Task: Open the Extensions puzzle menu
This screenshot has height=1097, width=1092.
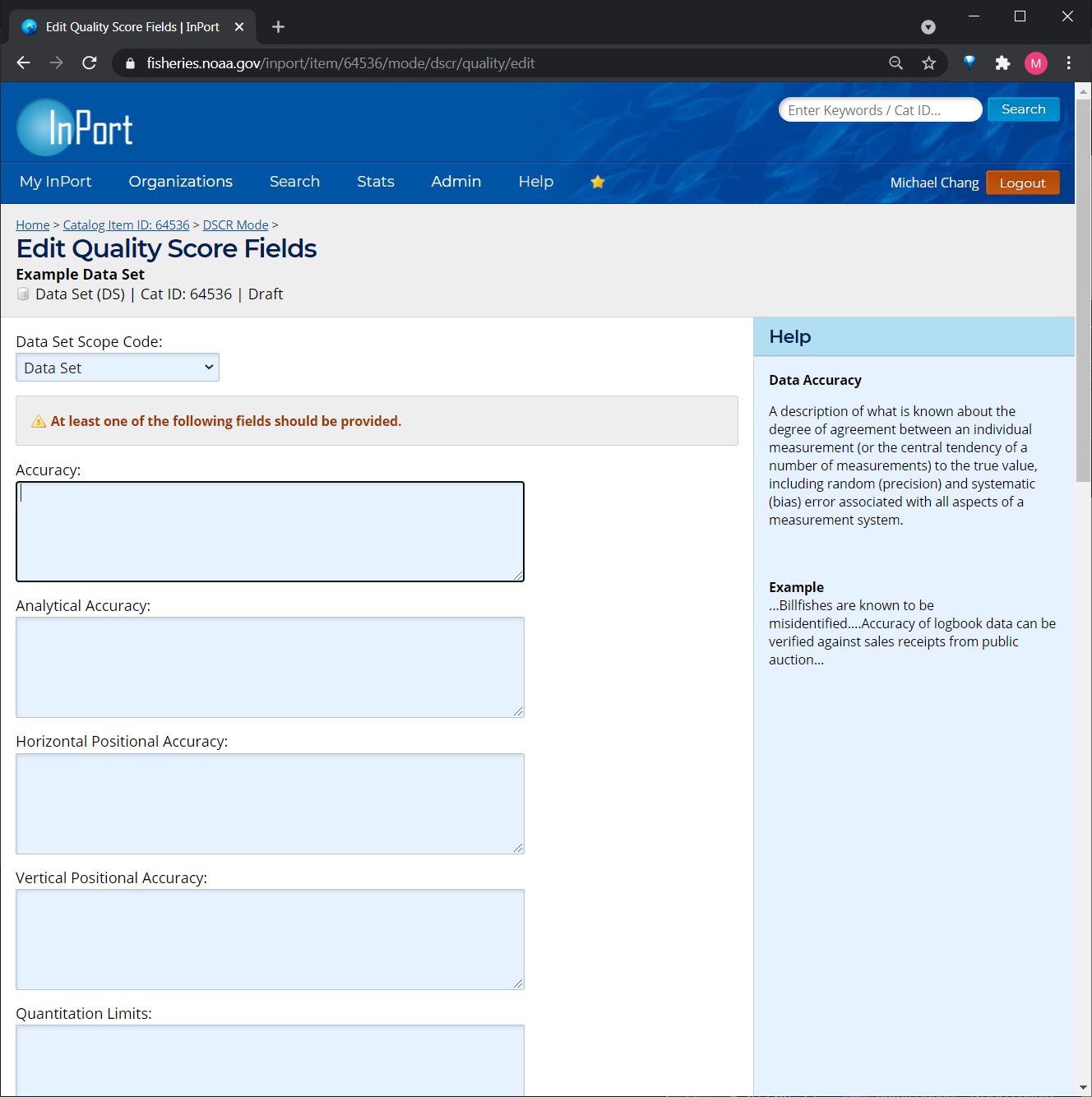Action: pyautogui.click(x=1002, y=63)
